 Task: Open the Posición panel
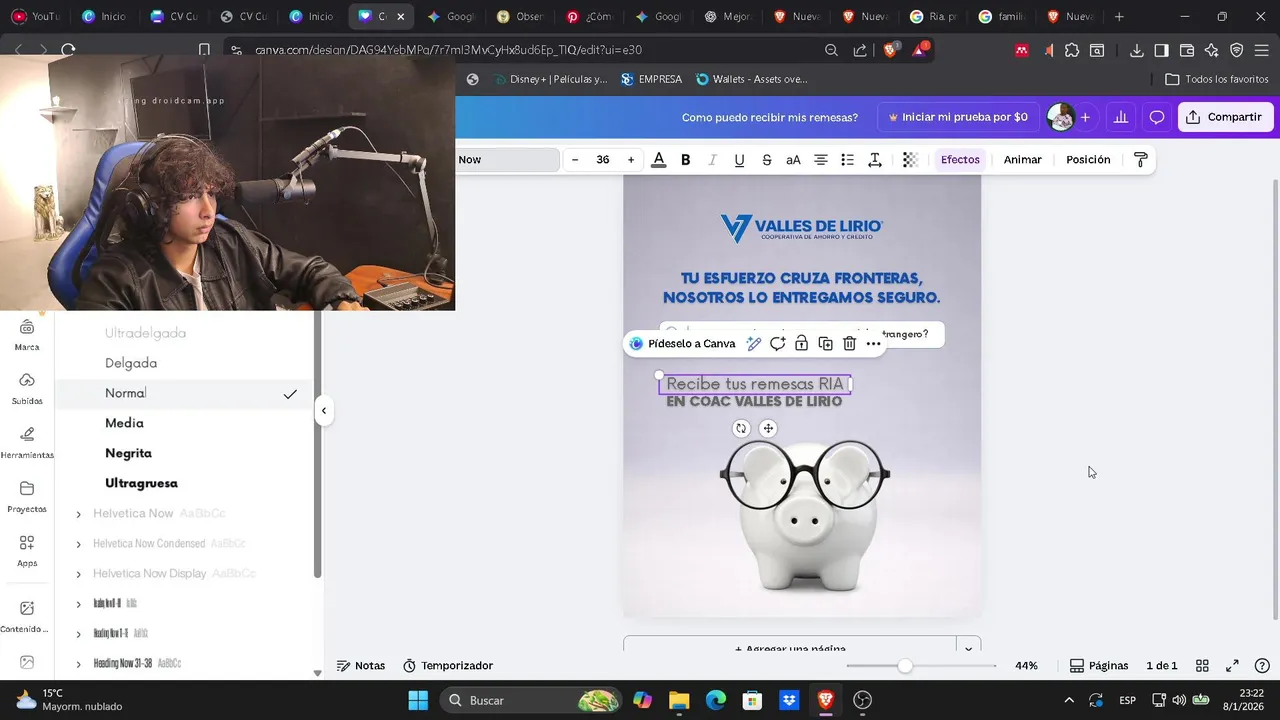(1088, 160)
